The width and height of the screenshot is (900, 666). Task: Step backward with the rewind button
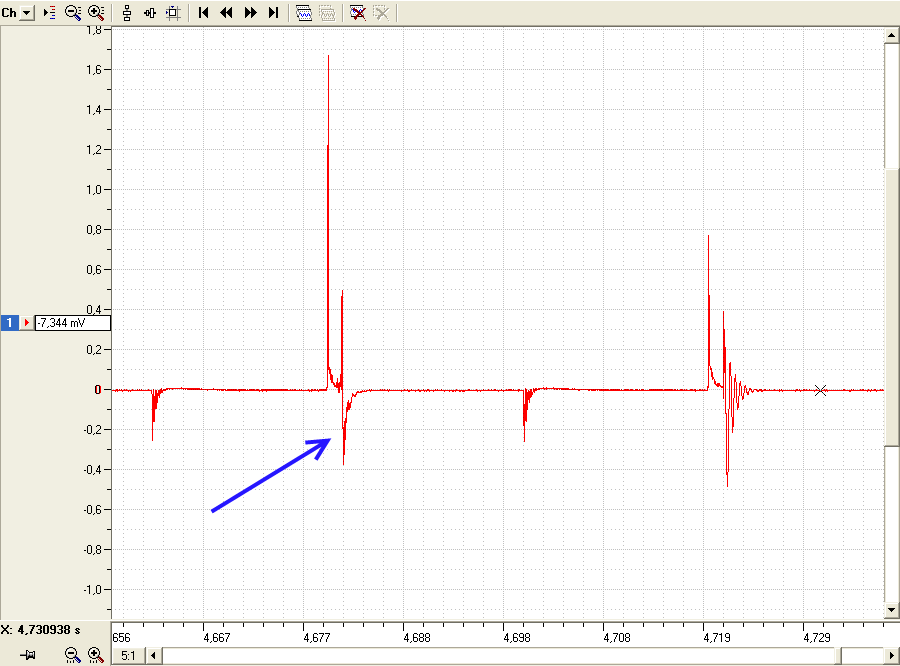226,13
